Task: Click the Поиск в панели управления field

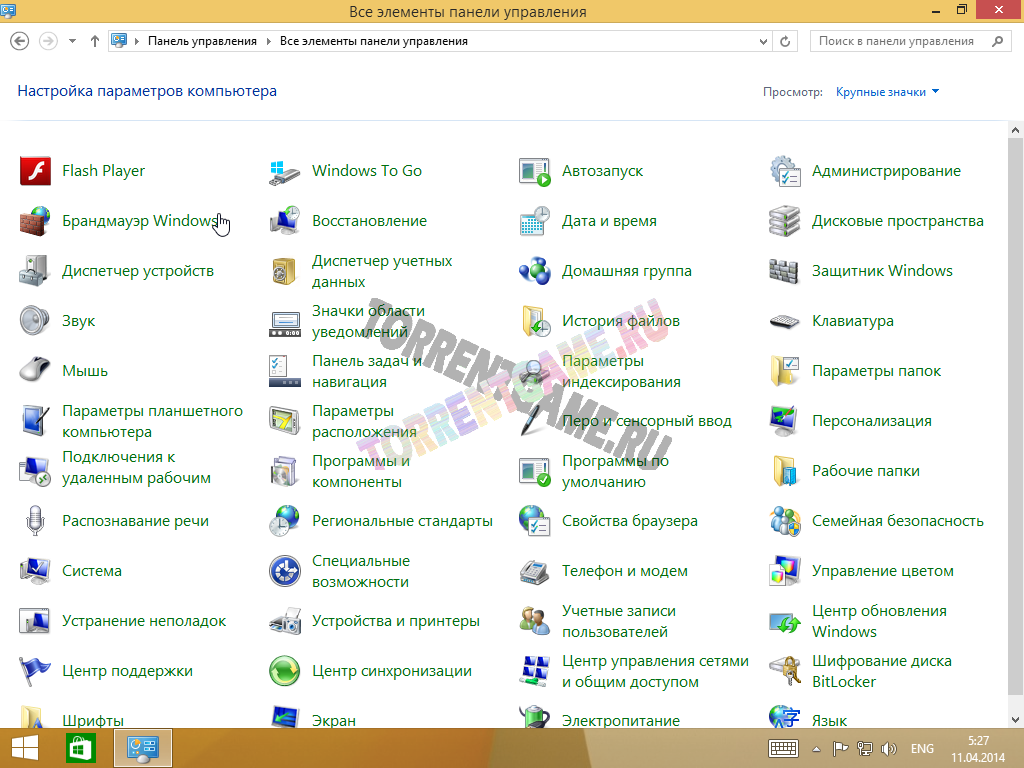Action: pyautogui.click(x=896, y=41)
